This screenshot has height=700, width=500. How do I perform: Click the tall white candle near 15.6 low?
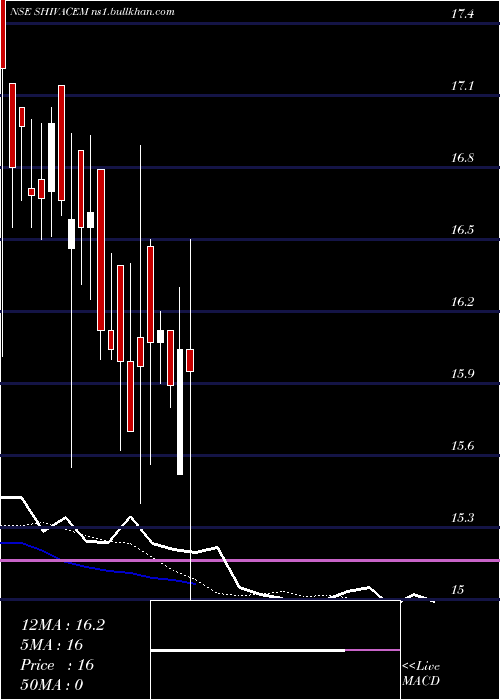click(180, 412)
